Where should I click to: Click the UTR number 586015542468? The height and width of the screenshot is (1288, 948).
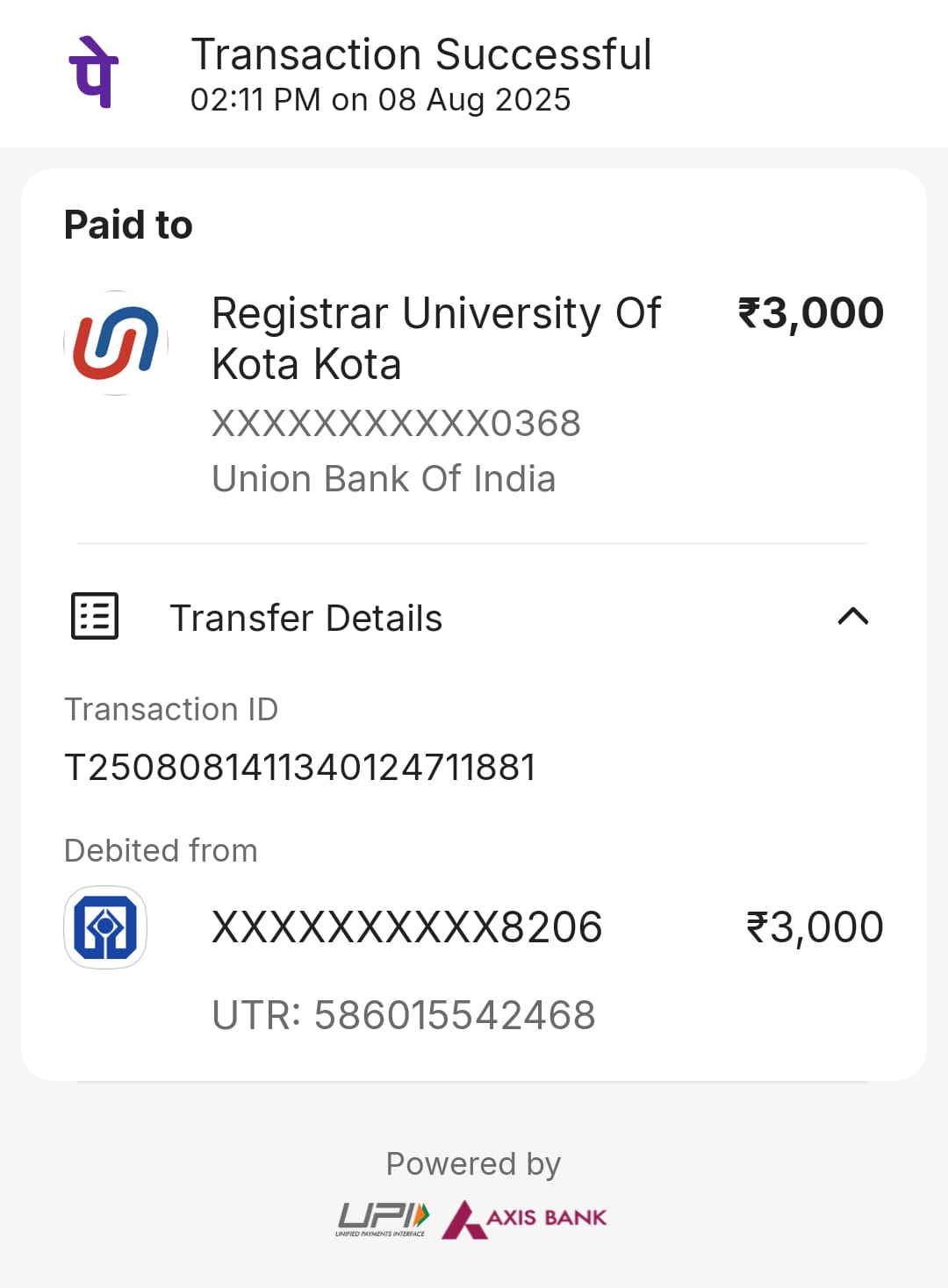click(x=404, y=1015)
